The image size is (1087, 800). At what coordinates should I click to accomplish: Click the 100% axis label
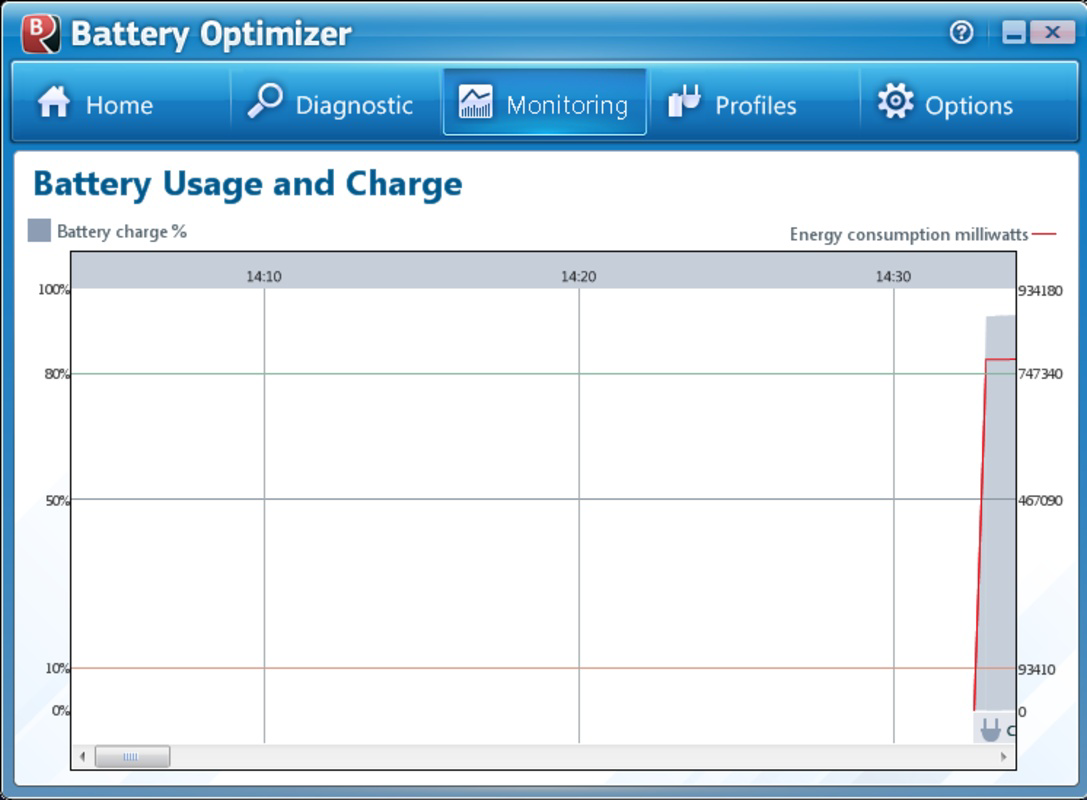click(54, 290)
